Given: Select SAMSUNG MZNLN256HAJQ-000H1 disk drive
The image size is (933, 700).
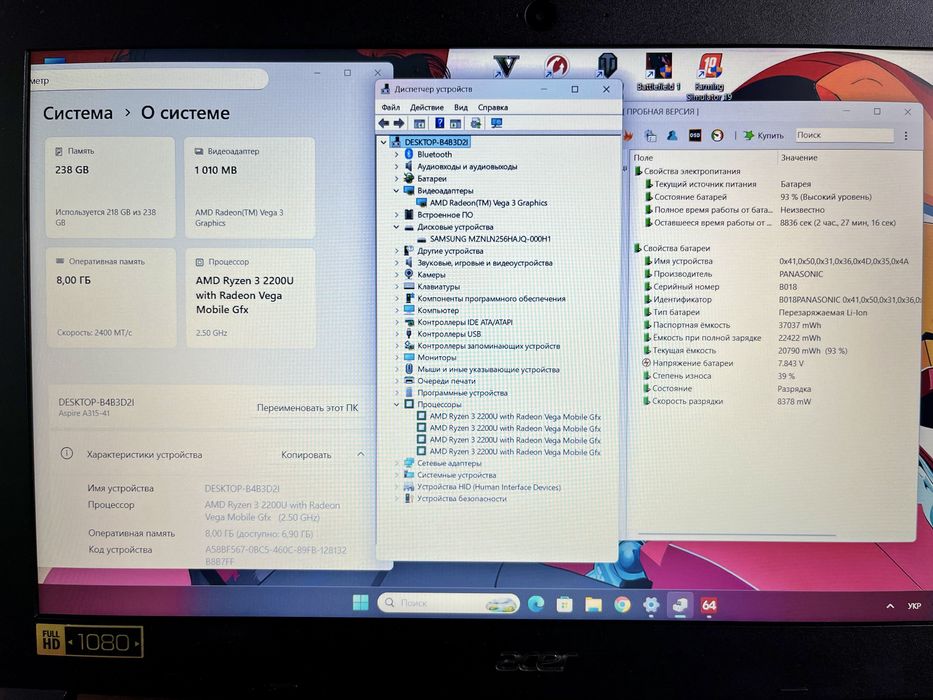Looking at the screenshot, I should (490, 239).
